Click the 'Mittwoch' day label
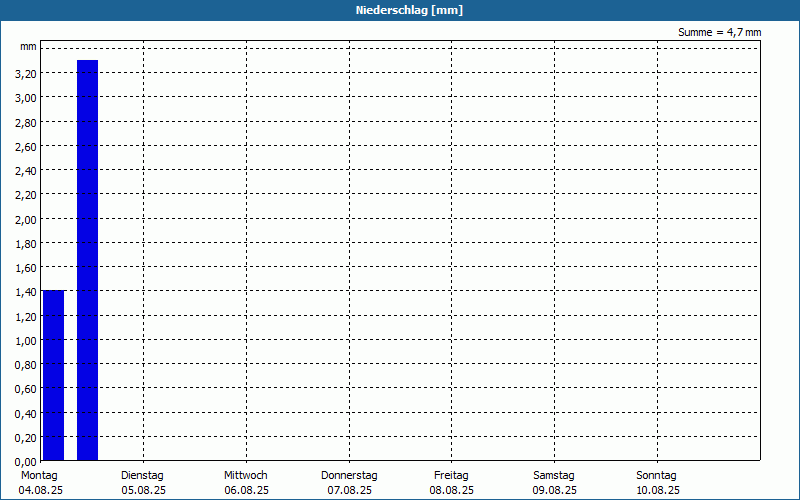Viewport: 800px width, 500px height. pos(245,476)
